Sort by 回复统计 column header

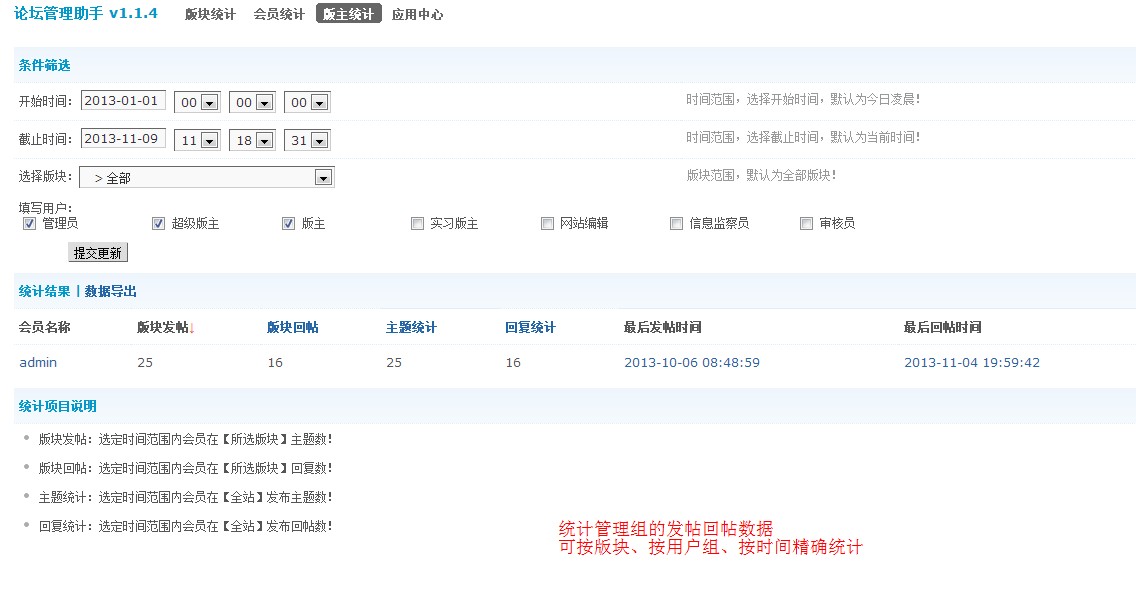coord(530,328)
